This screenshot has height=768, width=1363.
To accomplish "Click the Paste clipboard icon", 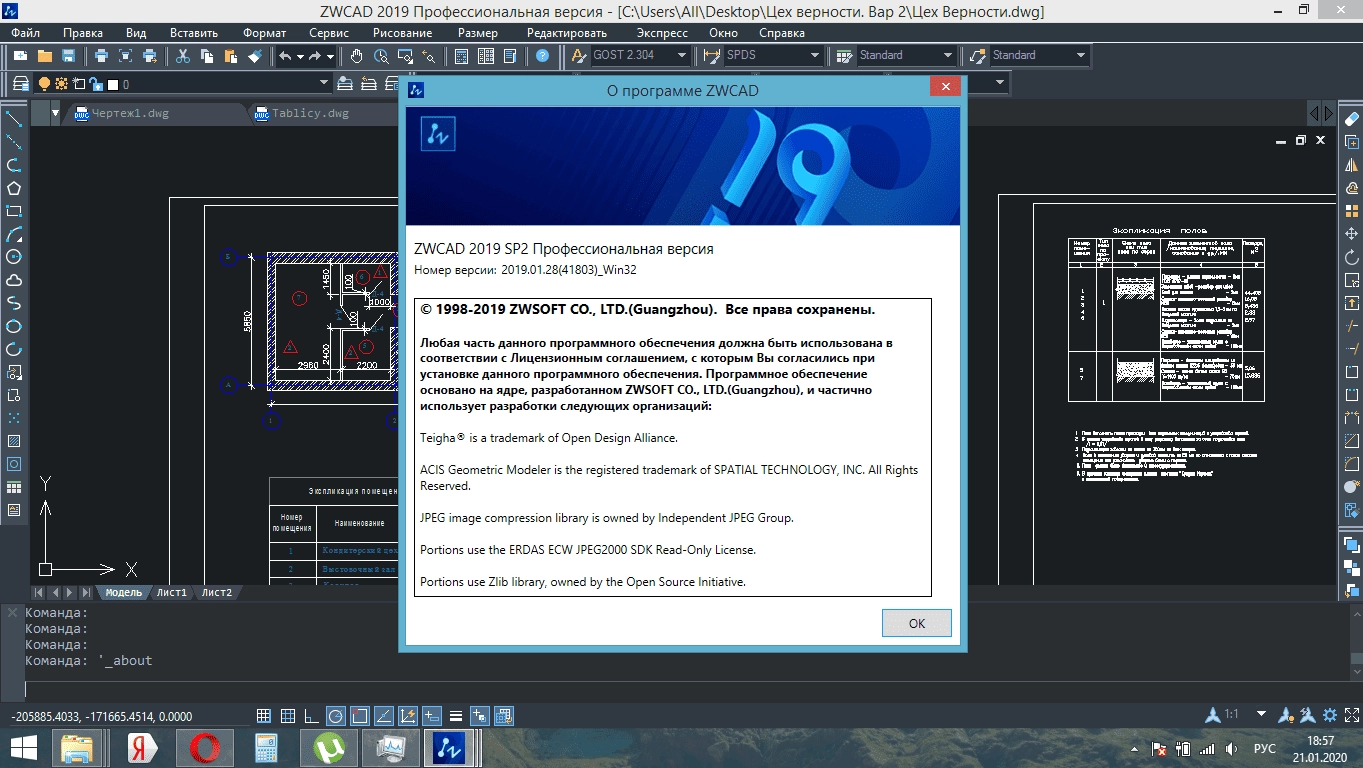I will pyautogui.click(x=230, y=56).
